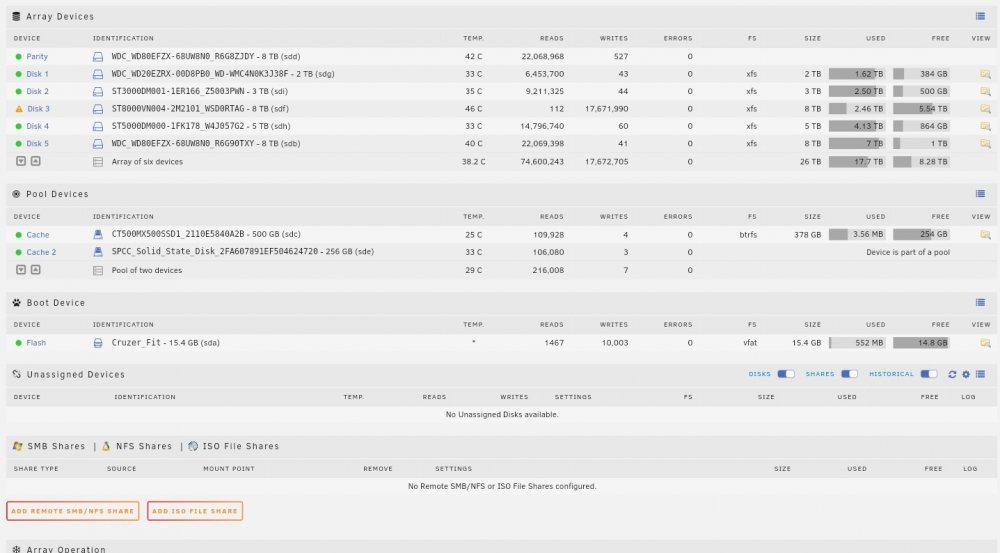Open the Disk 1 device link
The width and height of the screenshot is (1000, 553).
click(38, 74)
